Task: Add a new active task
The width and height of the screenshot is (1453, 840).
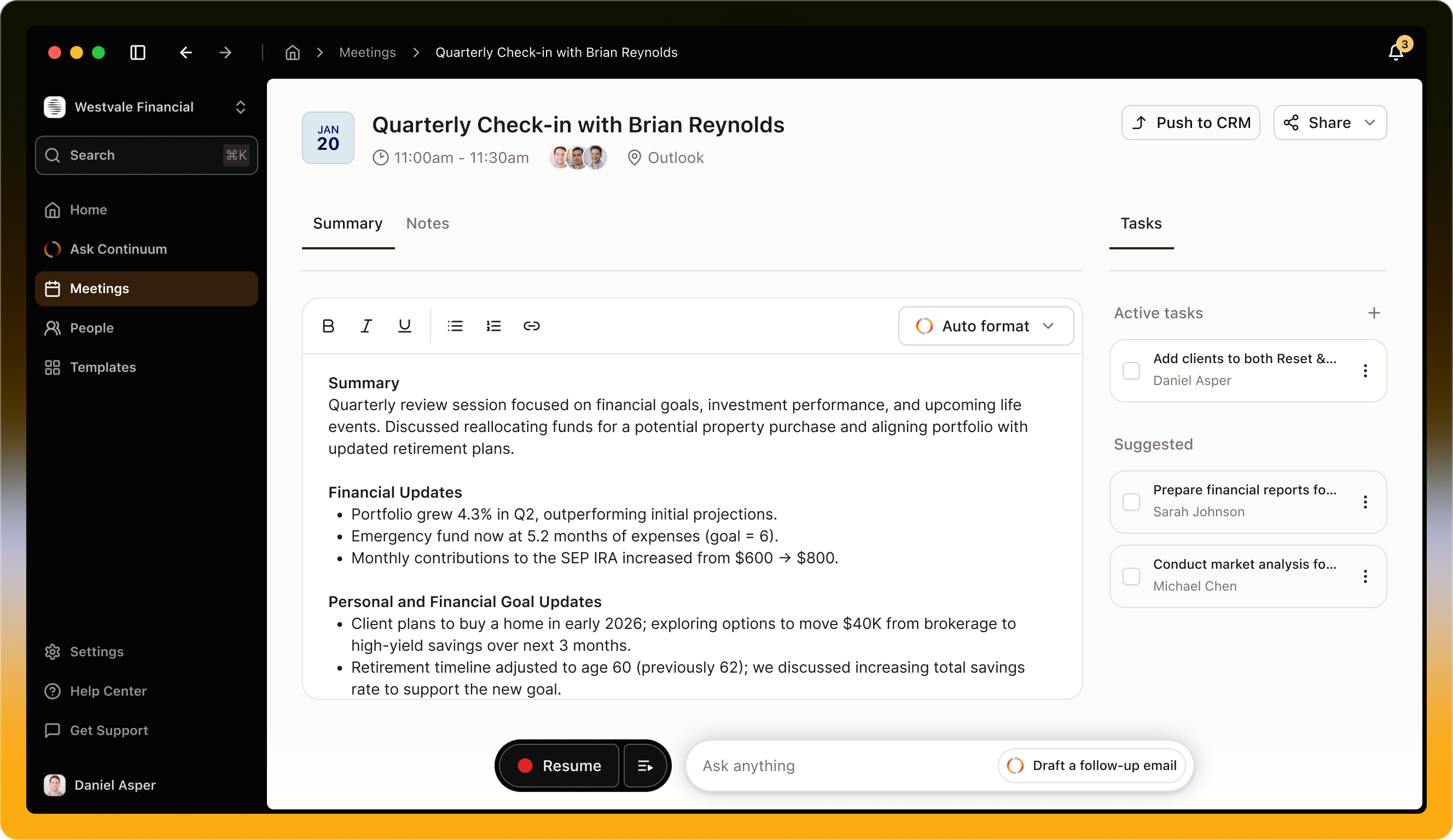Action: coord(1374,313)
